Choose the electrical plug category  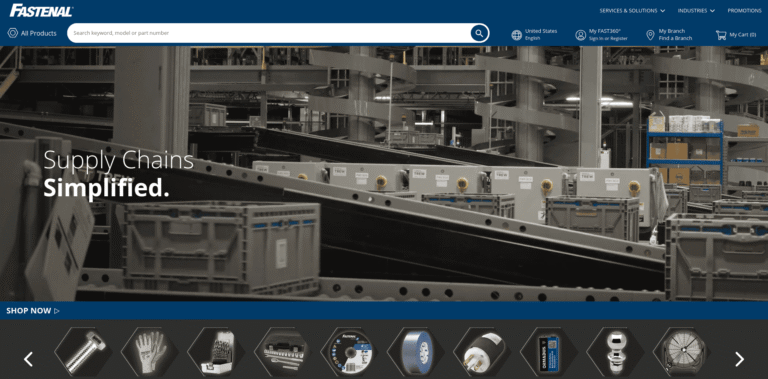point(482,352)
